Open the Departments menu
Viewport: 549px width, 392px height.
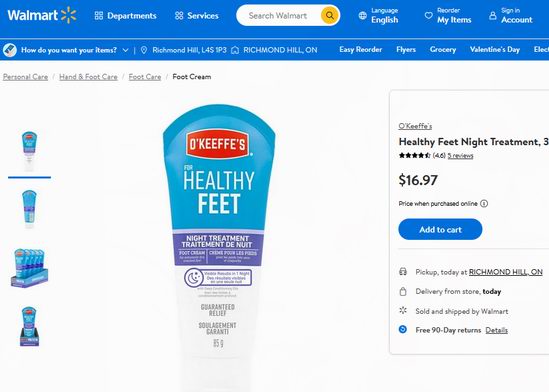pos(126,16)
